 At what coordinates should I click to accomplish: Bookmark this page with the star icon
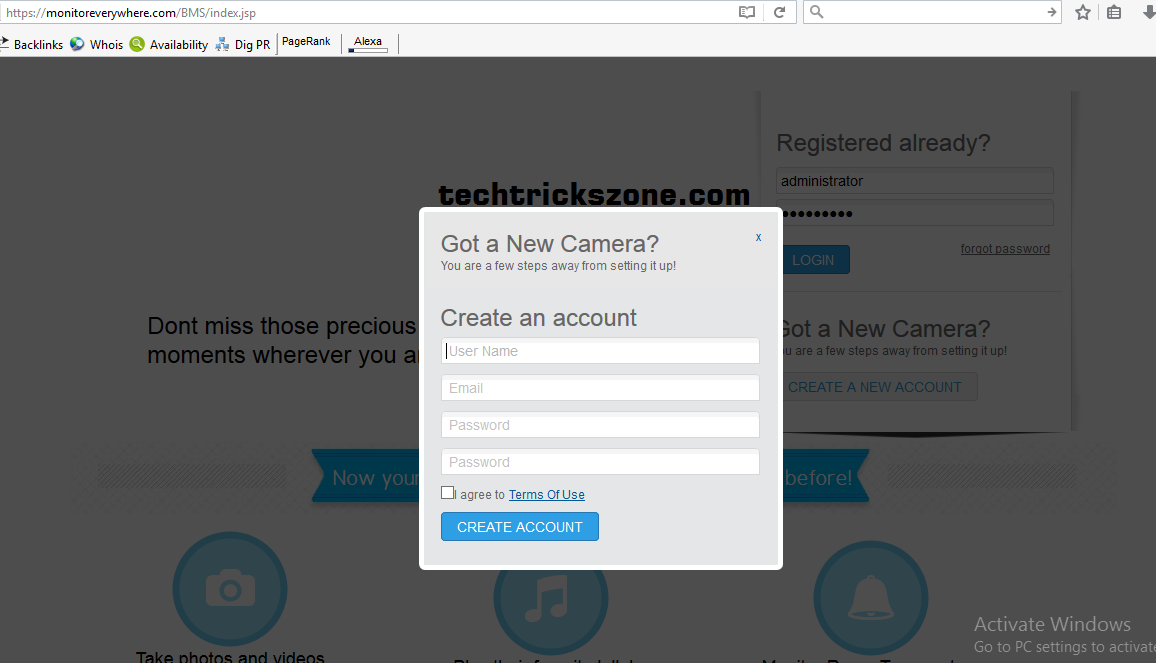1082,13
